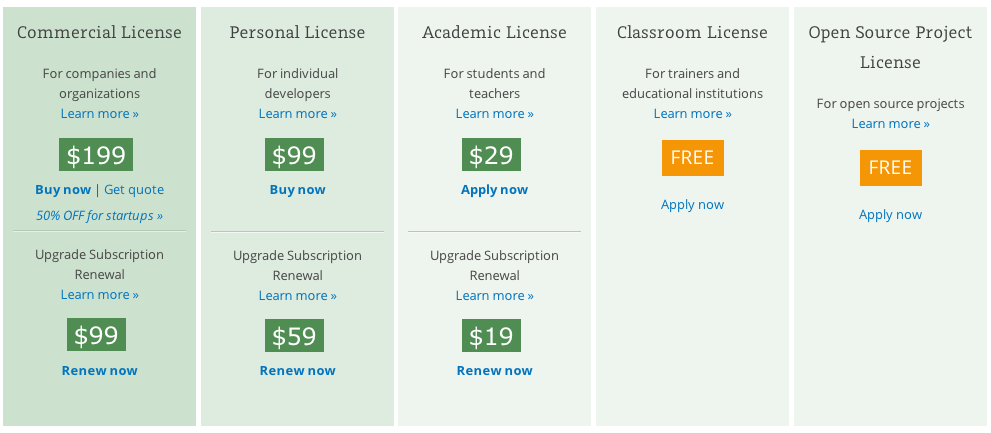Click Apply now under Academic License

tap(494, 190)
